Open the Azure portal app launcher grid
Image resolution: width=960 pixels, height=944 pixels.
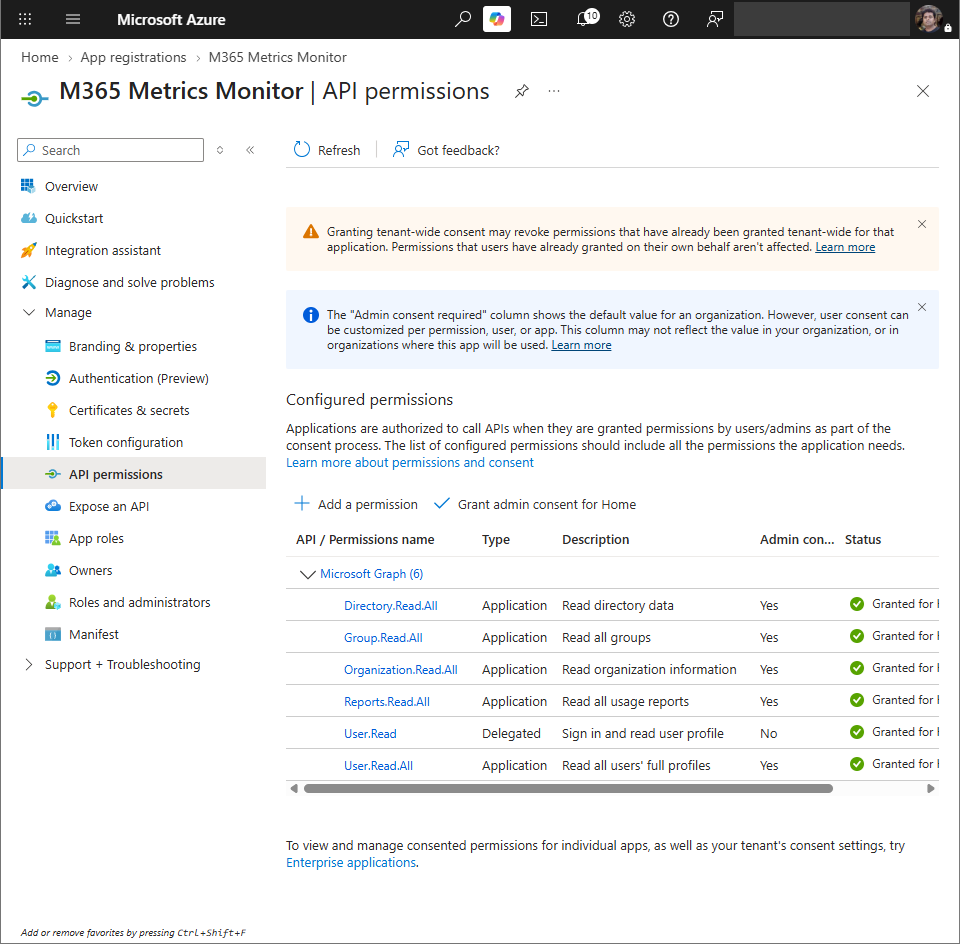click(25, 19)
